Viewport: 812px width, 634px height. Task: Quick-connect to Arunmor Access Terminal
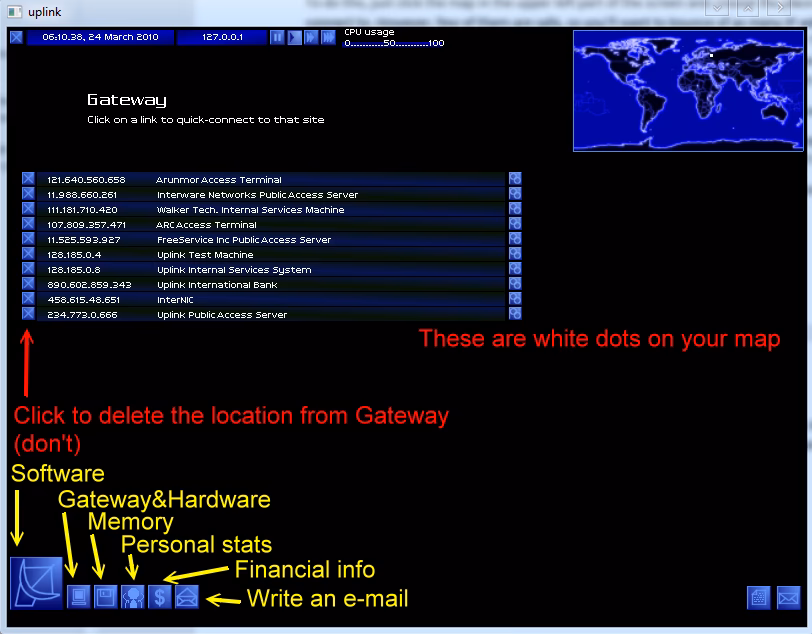[271, 179]
